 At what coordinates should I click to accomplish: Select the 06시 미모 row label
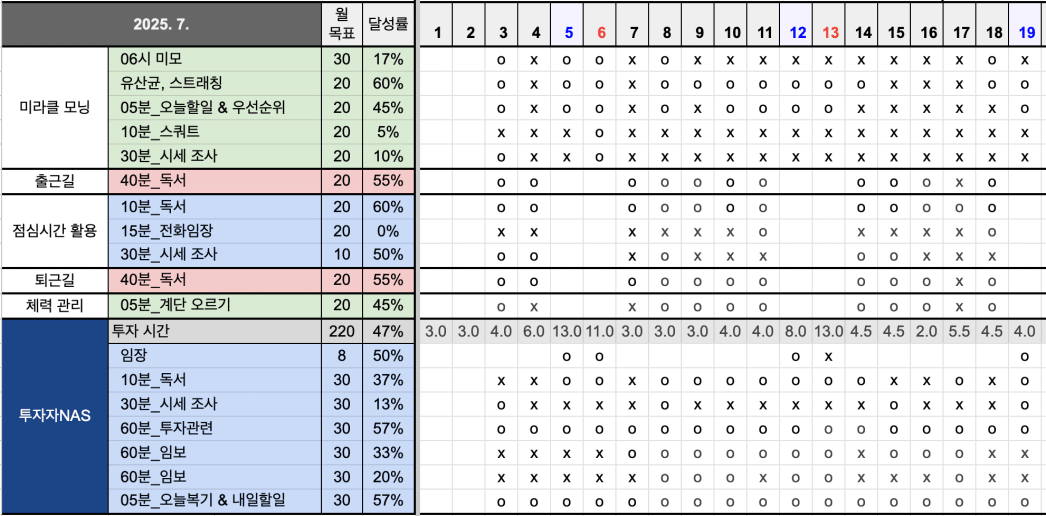[215, 59]
